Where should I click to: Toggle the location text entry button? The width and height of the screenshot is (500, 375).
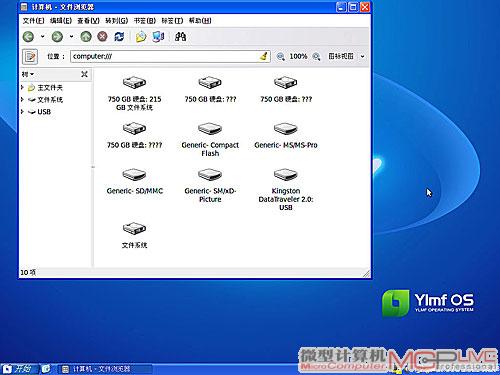[30, 57]
